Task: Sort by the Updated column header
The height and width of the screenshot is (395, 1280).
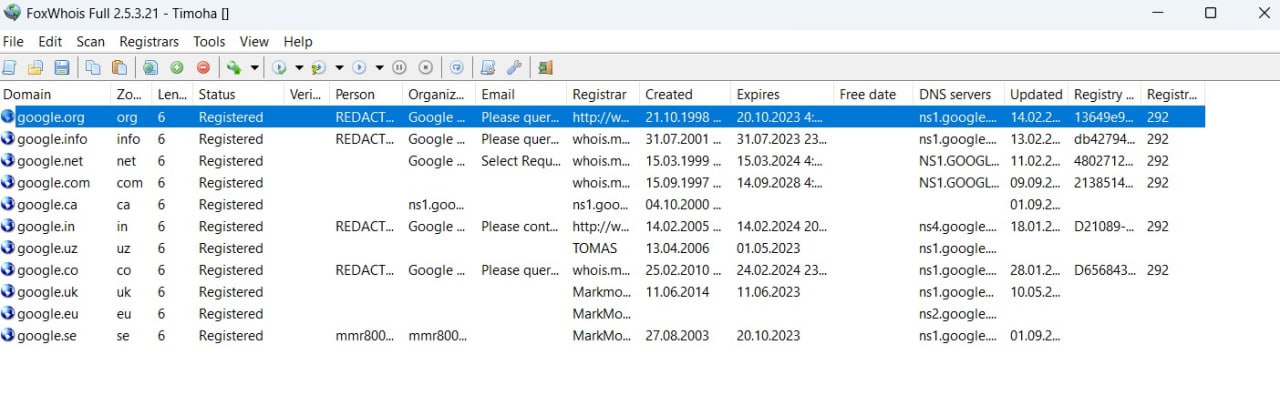Action: tap(1036, 94)
